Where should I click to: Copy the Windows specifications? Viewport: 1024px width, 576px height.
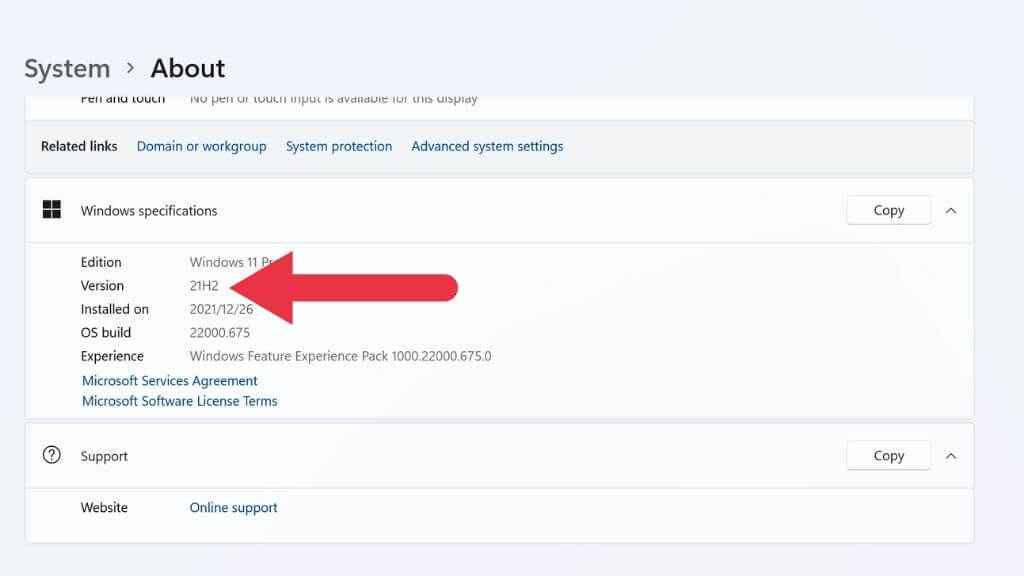(889, 210)
